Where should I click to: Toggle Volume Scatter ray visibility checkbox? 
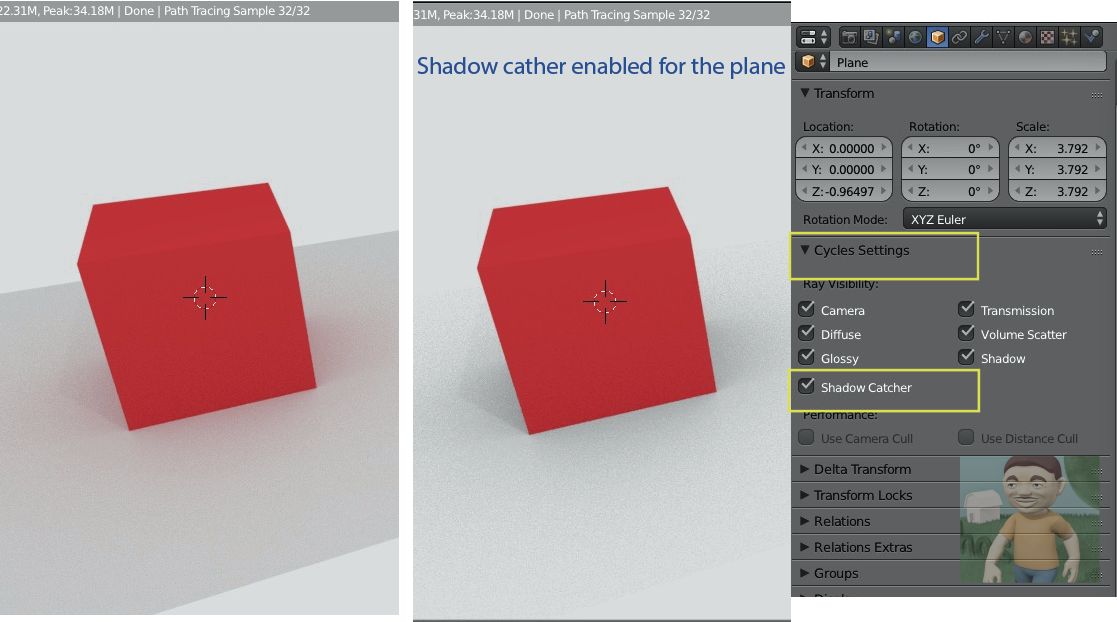pyautogui.click(x=966, y=333)
